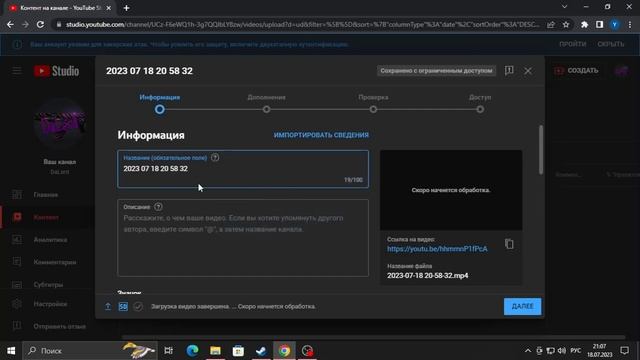Click the dialog vertical scrollbar

(541, 150)
